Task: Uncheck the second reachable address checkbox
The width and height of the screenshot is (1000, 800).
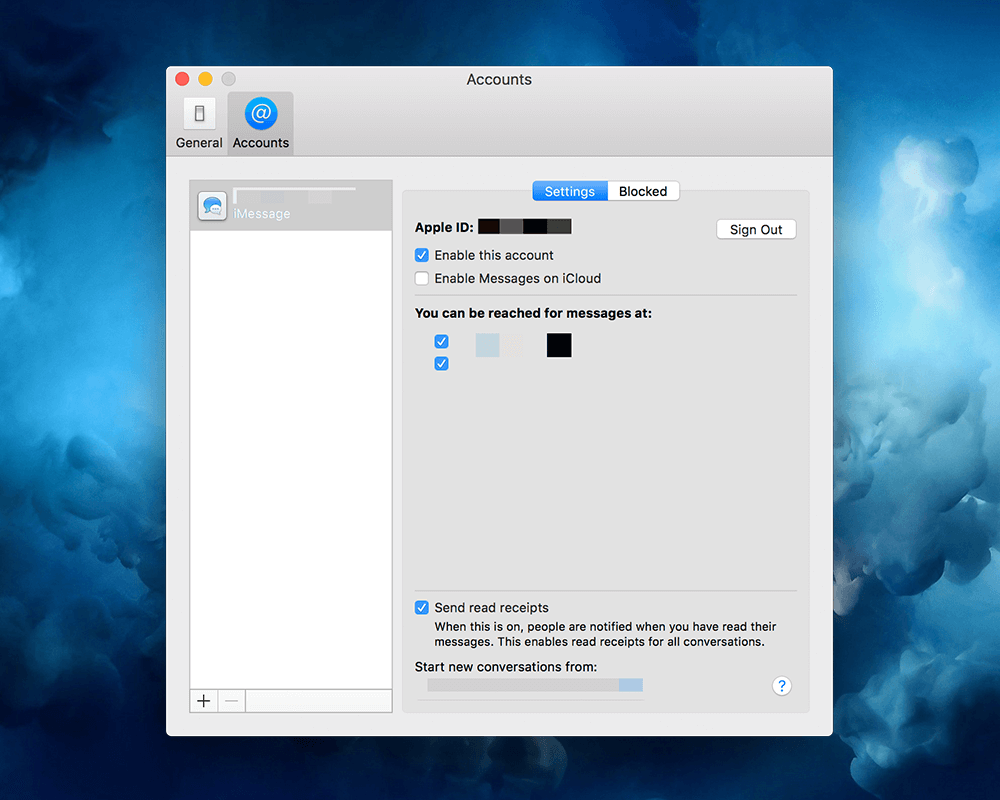Action: (x=441, y=364)
